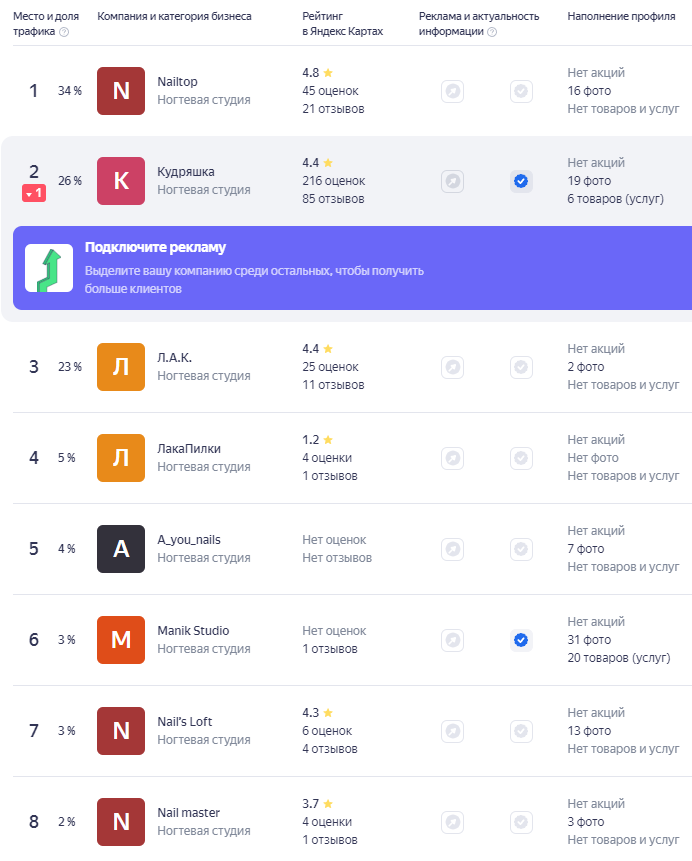
Task: Click help icon next to 'Место и доля трафика'
Action: tap(64, 32)
